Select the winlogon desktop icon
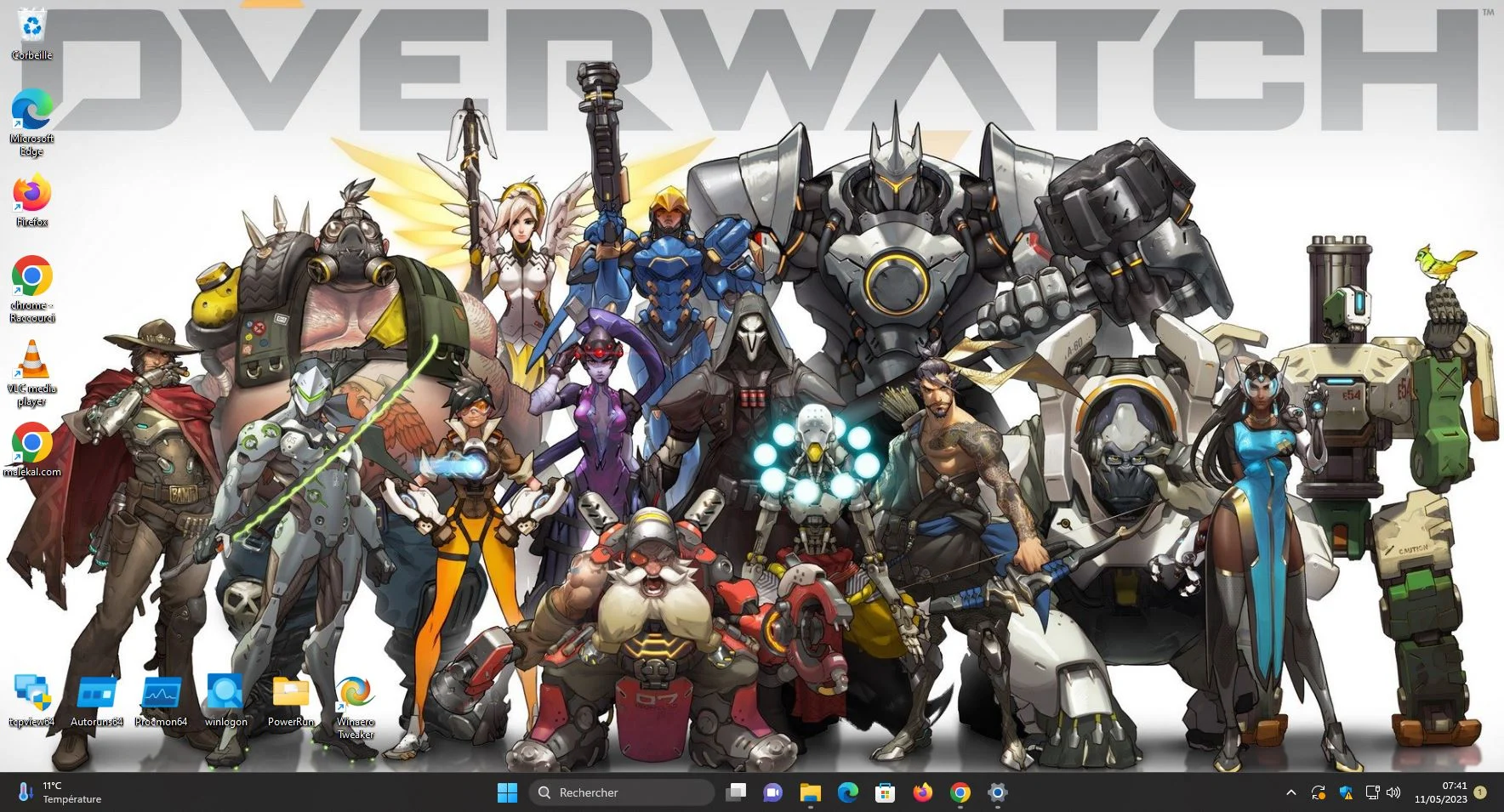This screenshot has width=1504, height=812. tap(225, 701)
